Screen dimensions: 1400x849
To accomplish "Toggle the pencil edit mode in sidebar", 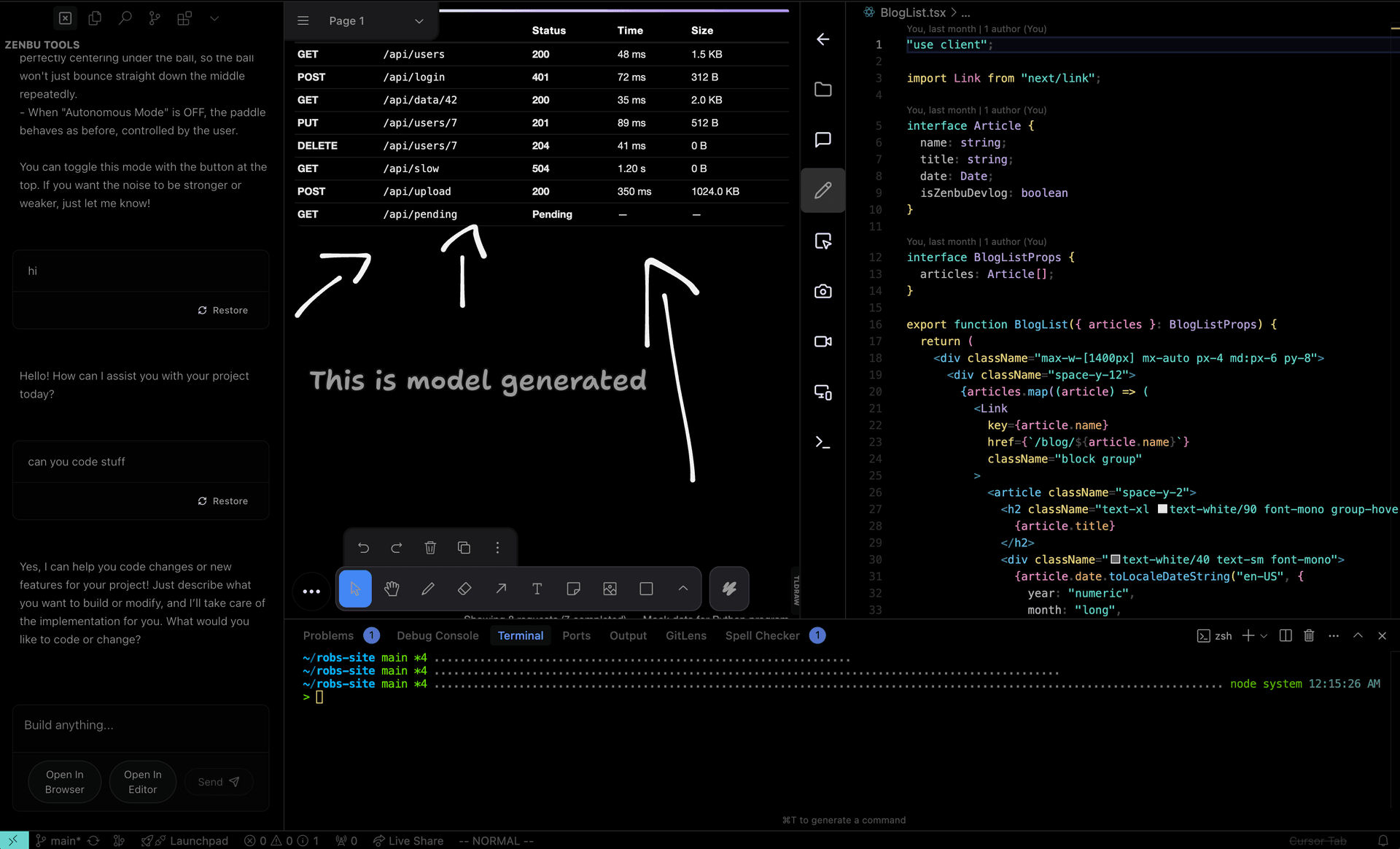I will (x=822, y=190).
